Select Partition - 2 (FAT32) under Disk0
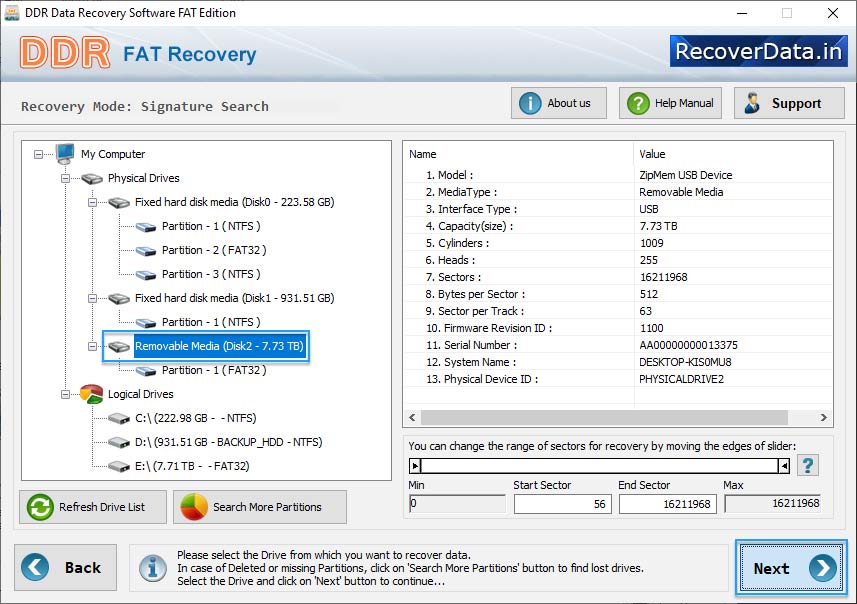 coord(214,250)
